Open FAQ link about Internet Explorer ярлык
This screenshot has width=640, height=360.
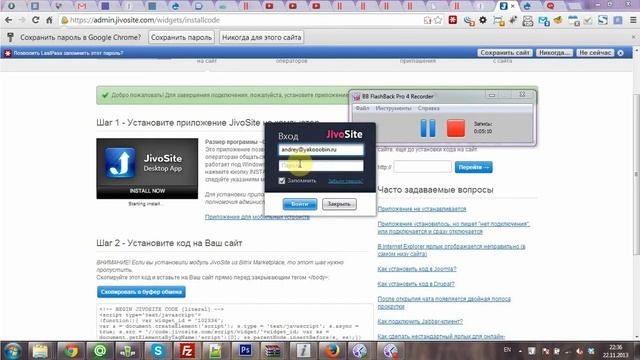click(x=451, y=250)
